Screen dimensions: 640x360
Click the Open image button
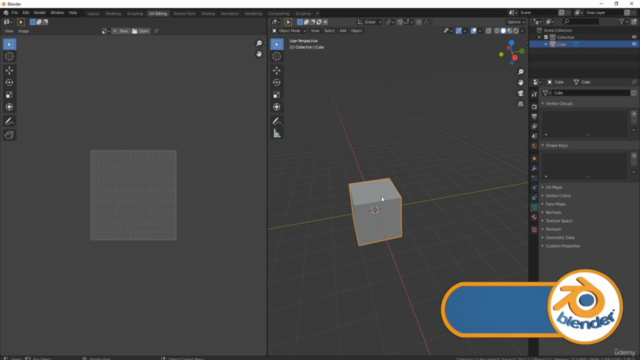140,31
